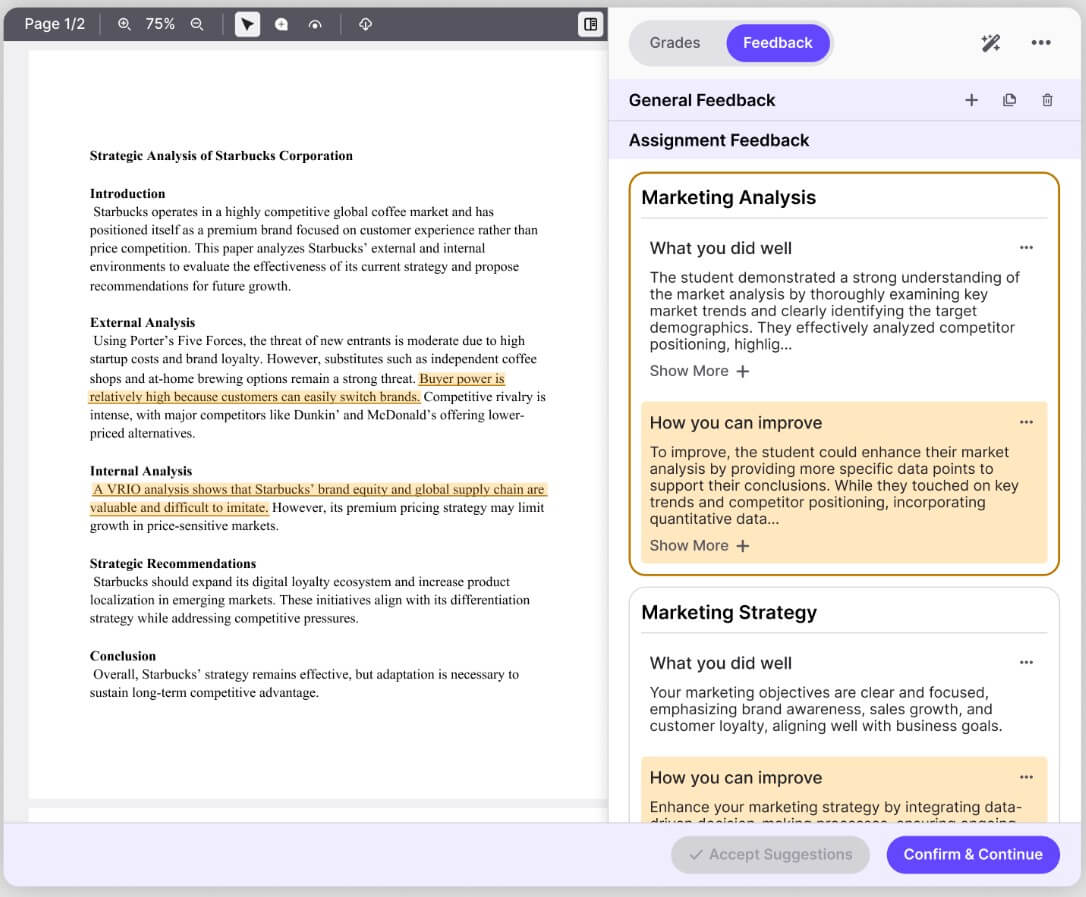Toggle the side panel layout icon

590,24
